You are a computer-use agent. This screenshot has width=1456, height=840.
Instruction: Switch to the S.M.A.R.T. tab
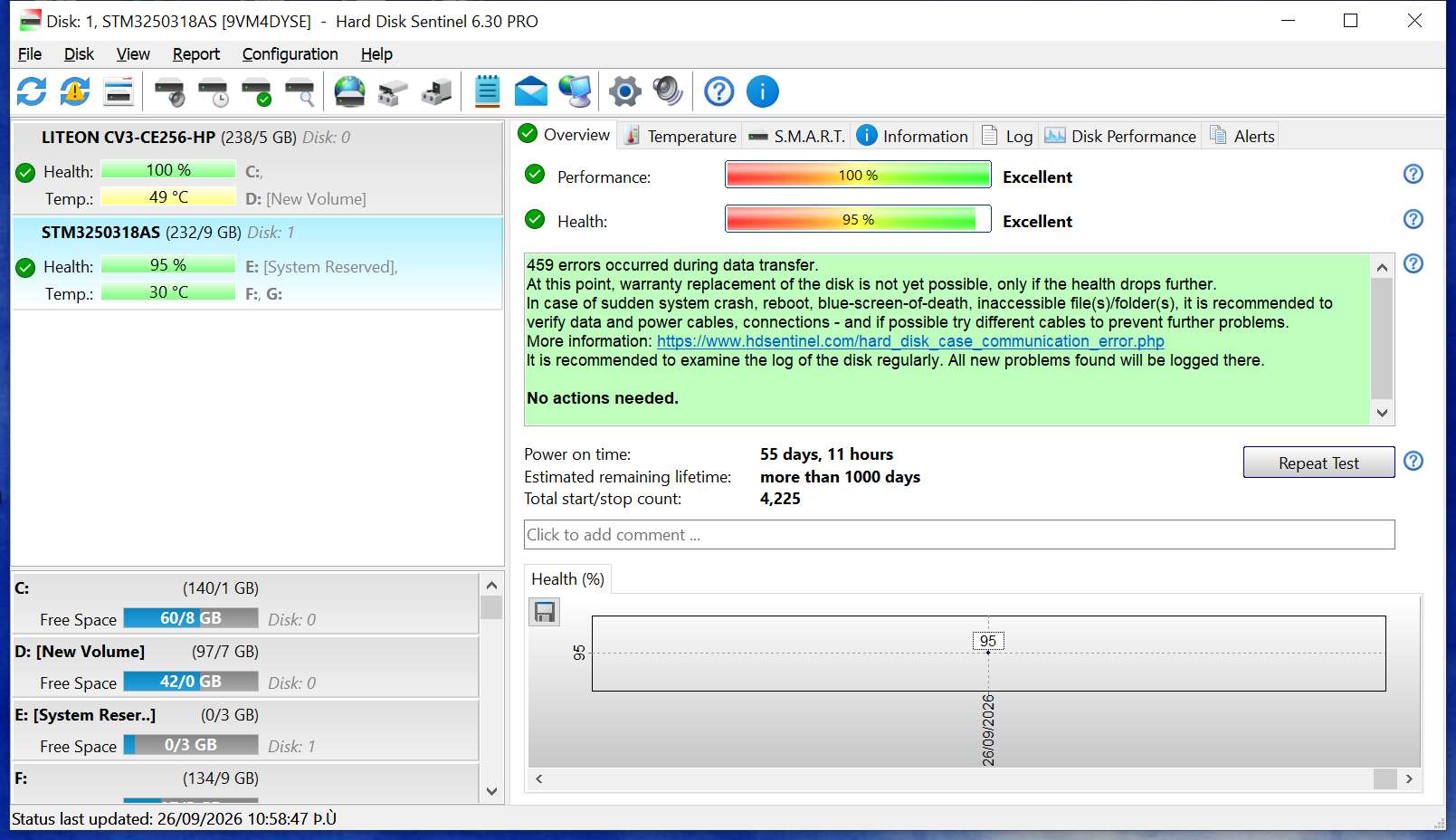pyautogui.click(x=797, y=136)
